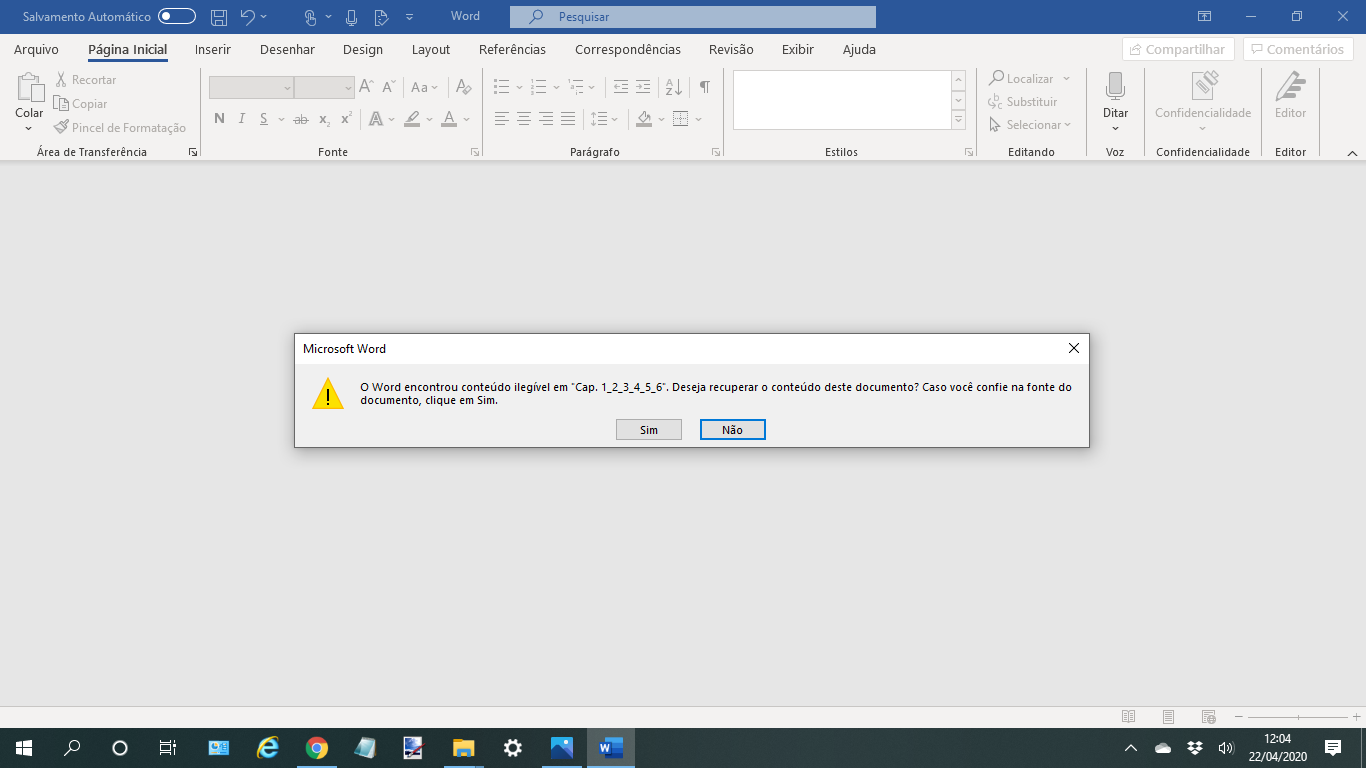Screen dimensions: 1366x768
Task: Click the increase indent icon
Action: coord(643,87)
